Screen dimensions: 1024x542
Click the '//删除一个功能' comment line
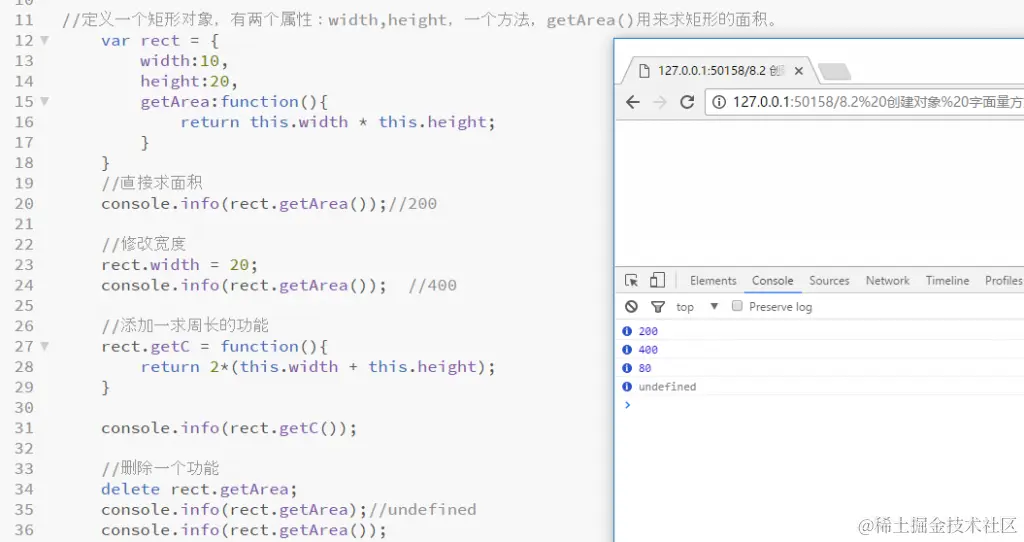coord(160,468)
